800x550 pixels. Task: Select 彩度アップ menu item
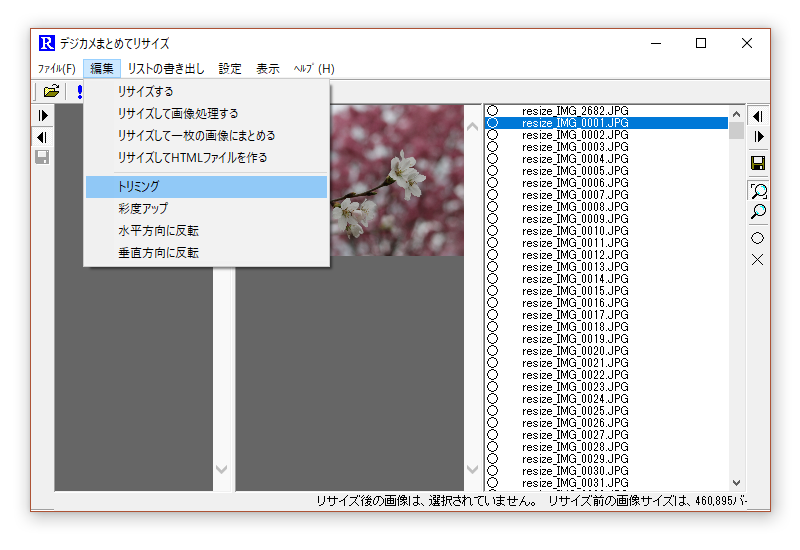(x=207, y=209)
